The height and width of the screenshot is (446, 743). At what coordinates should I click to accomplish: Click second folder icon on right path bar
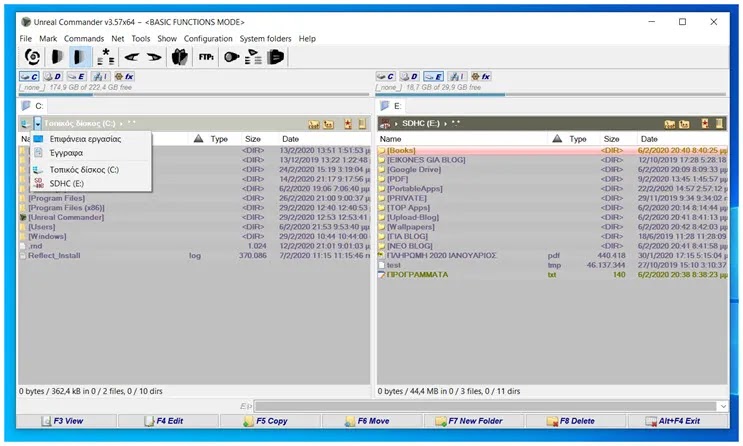pyautogui.click(x=684, y=124)
